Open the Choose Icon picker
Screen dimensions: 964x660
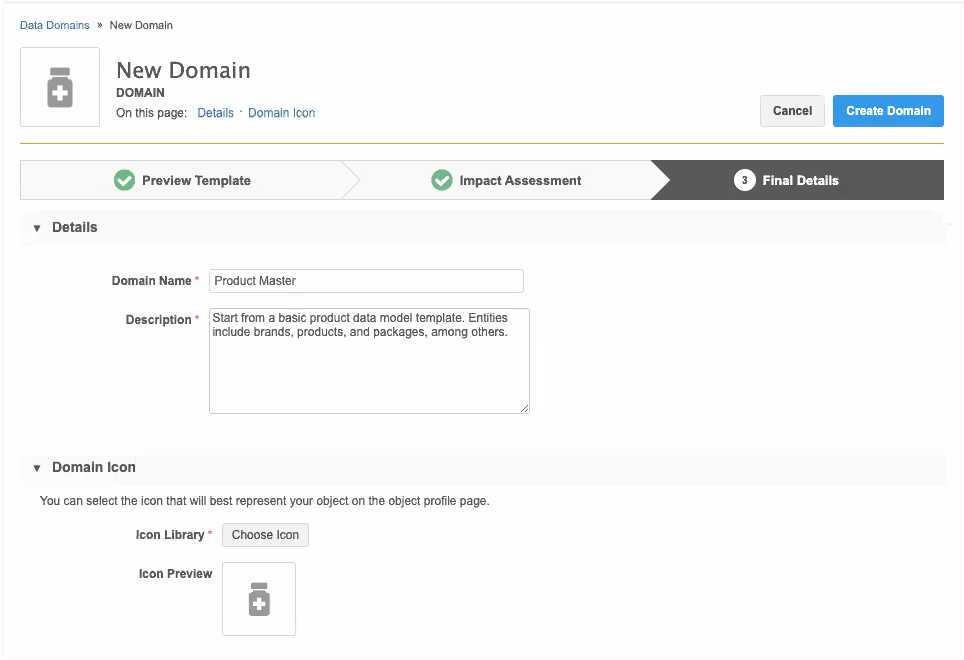pyautogui.click(x=265, y=535)
